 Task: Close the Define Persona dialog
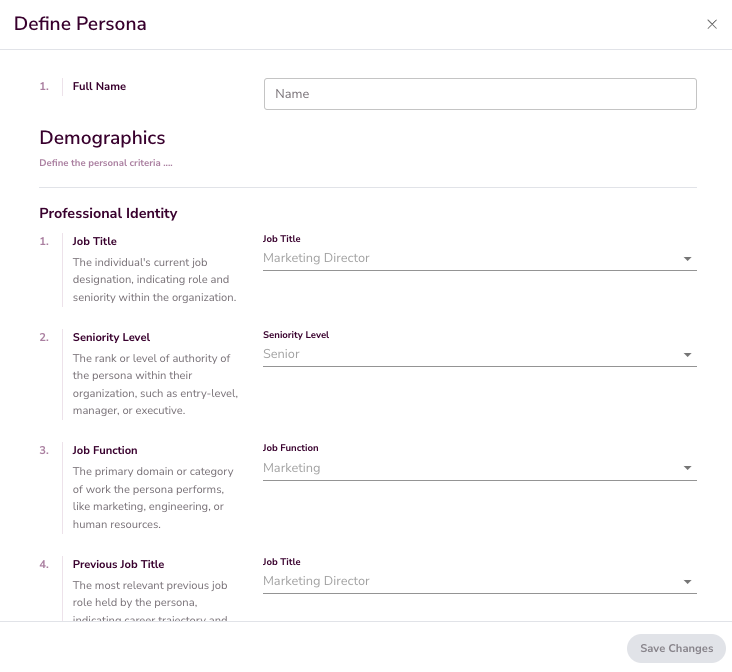pos(712,24)
